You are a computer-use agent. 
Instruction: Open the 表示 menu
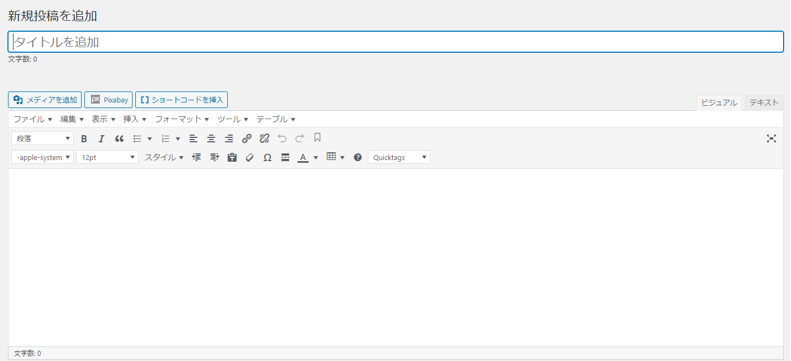click(x=103, y=119)
